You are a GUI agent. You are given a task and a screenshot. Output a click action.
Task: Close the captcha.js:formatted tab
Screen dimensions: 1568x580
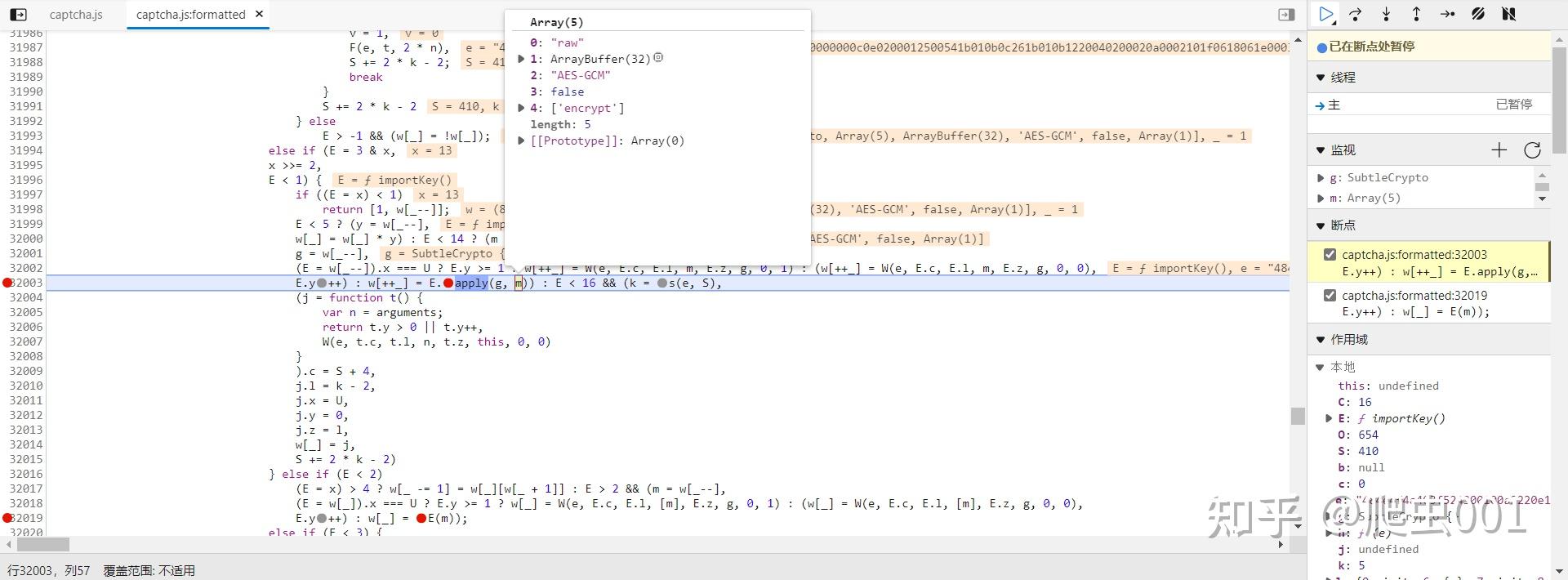(x=260, y=14)
